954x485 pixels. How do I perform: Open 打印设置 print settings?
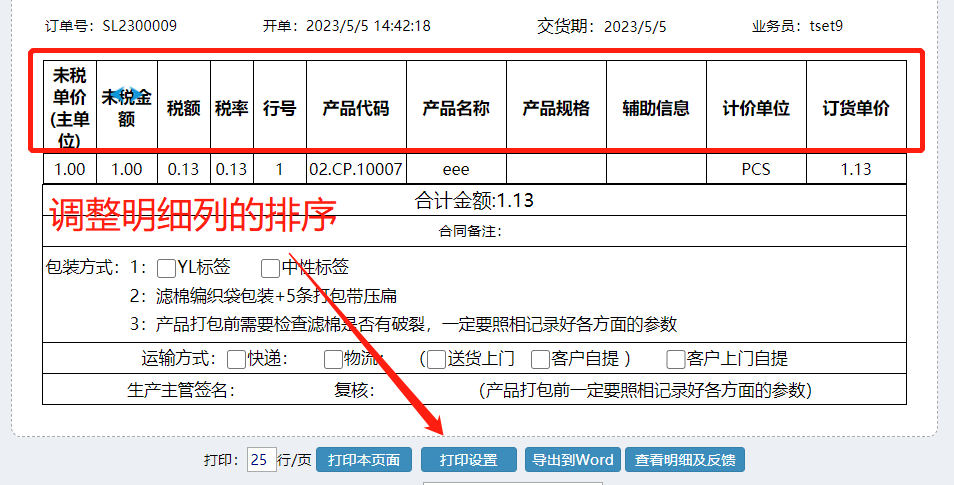pos(468,460)
